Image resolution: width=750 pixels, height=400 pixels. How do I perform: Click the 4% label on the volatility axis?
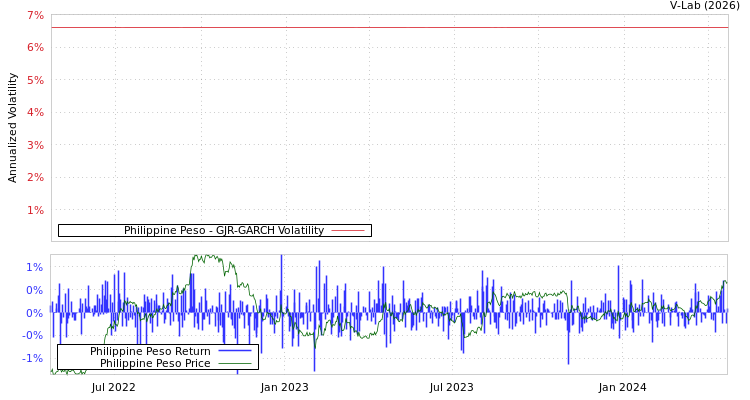tap(35, 113)
